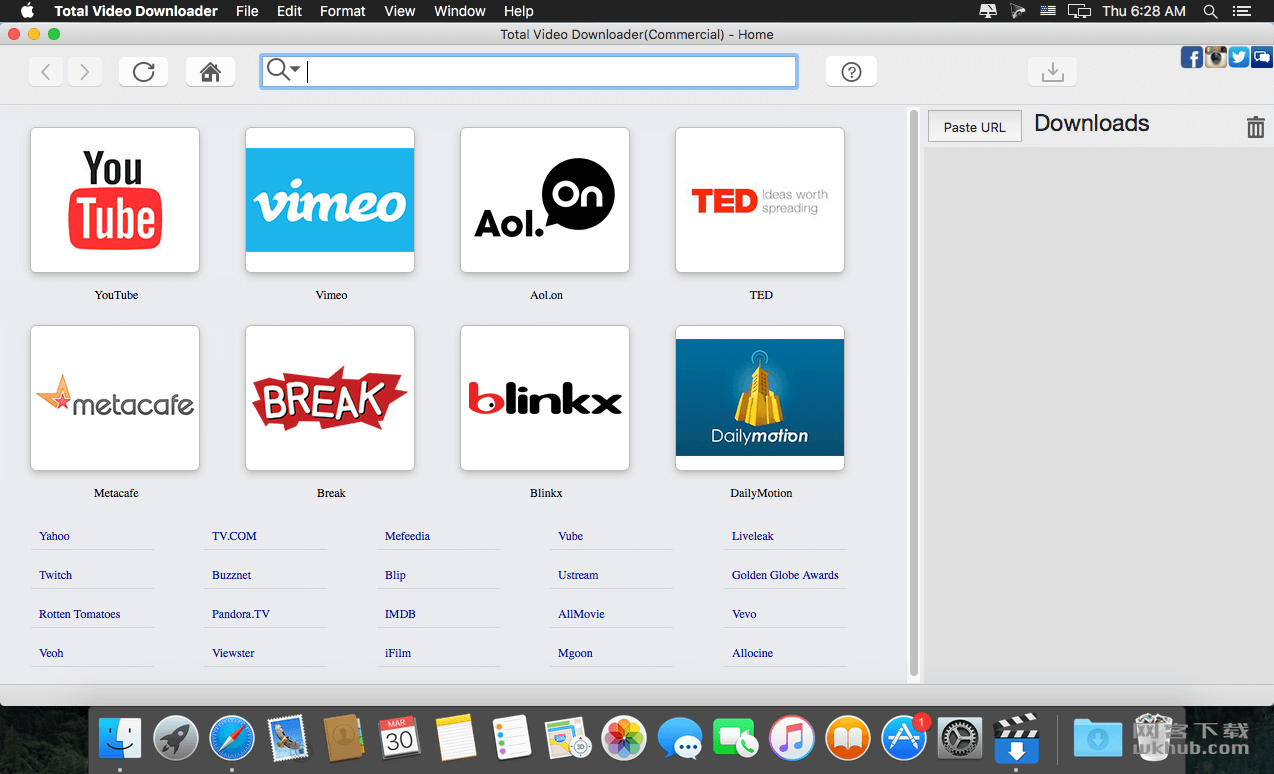Reload the current page
The width and height of the screenshot is (1274, 774).
pyautogui.click(x=143, y=71)
